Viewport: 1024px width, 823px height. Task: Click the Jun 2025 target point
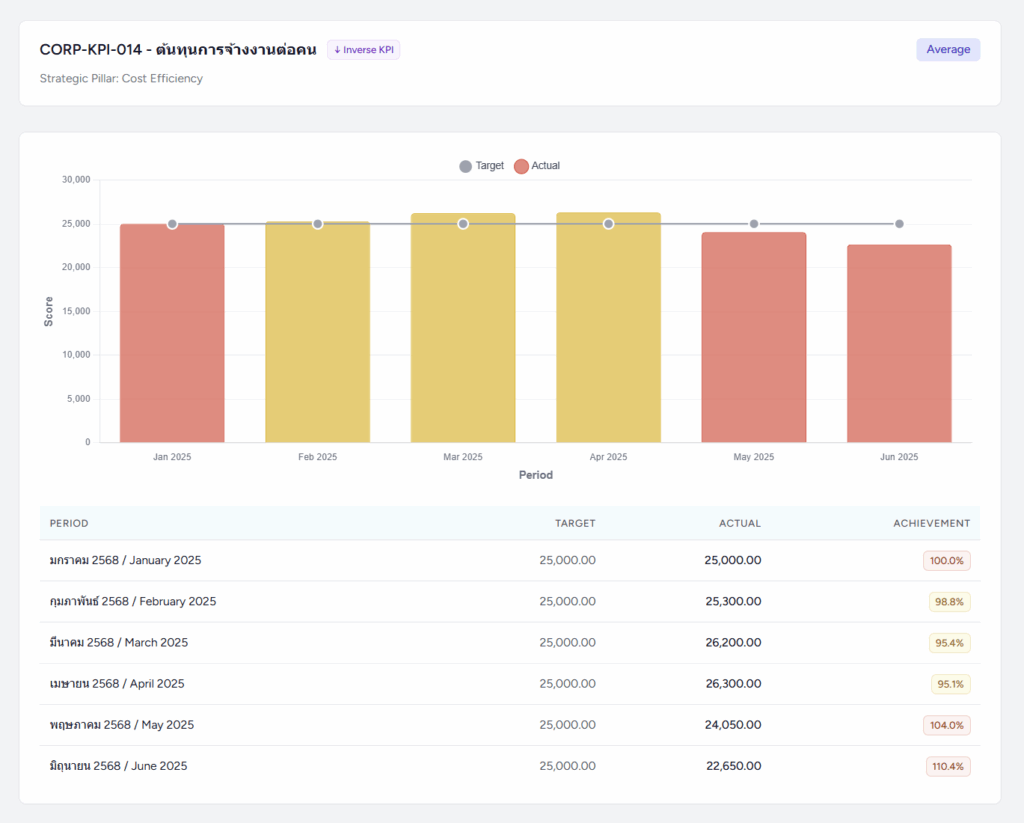click(x=899, y=224)
